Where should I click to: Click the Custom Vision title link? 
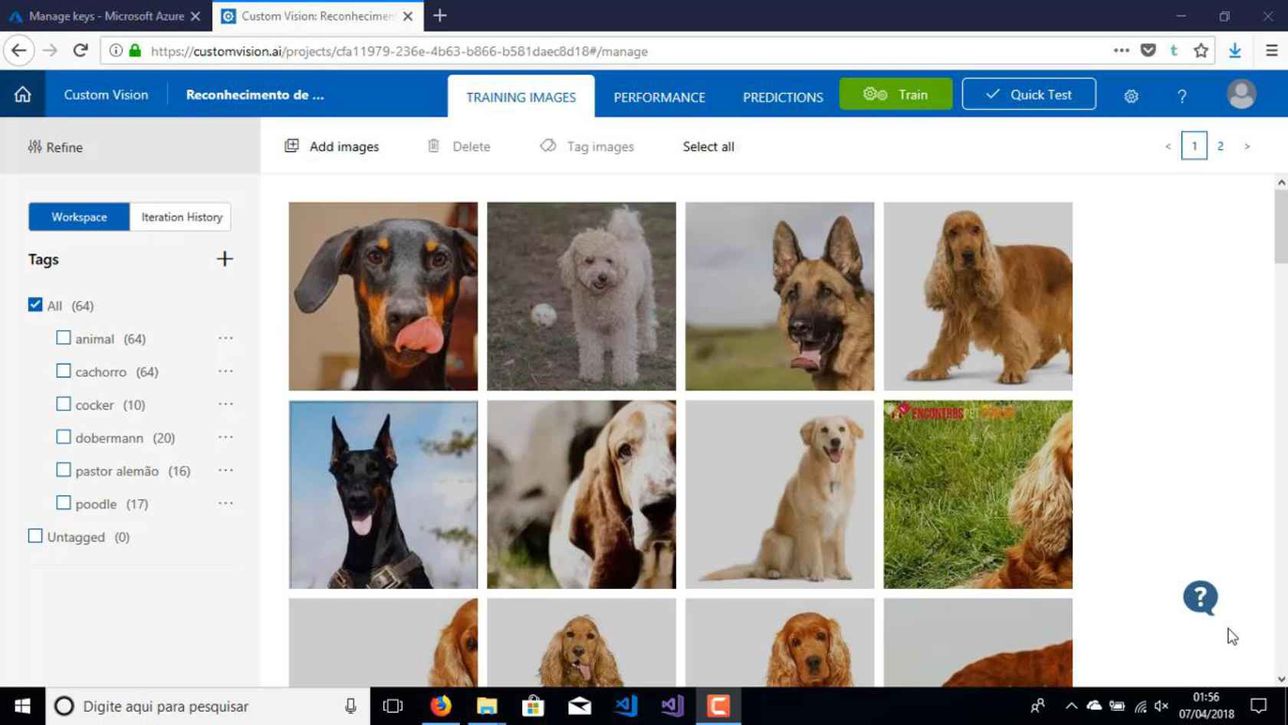click(x=106, y=95)
